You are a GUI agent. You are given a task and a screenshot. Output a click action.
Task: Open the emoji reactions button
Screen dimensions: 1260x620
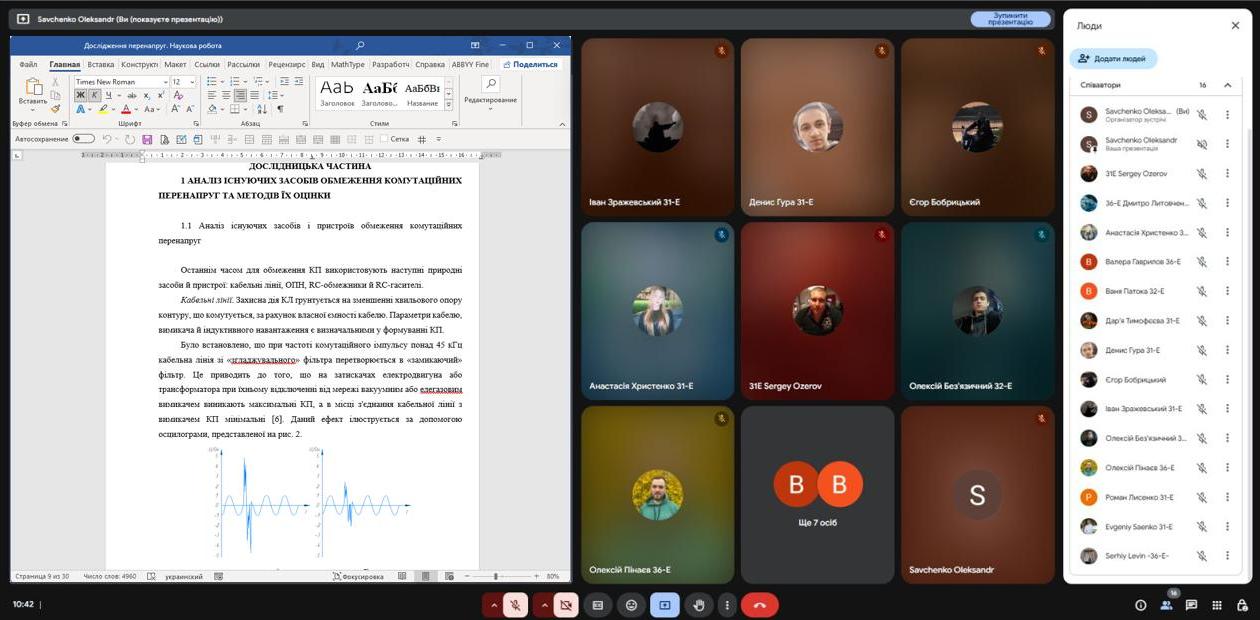coord(631,605)
